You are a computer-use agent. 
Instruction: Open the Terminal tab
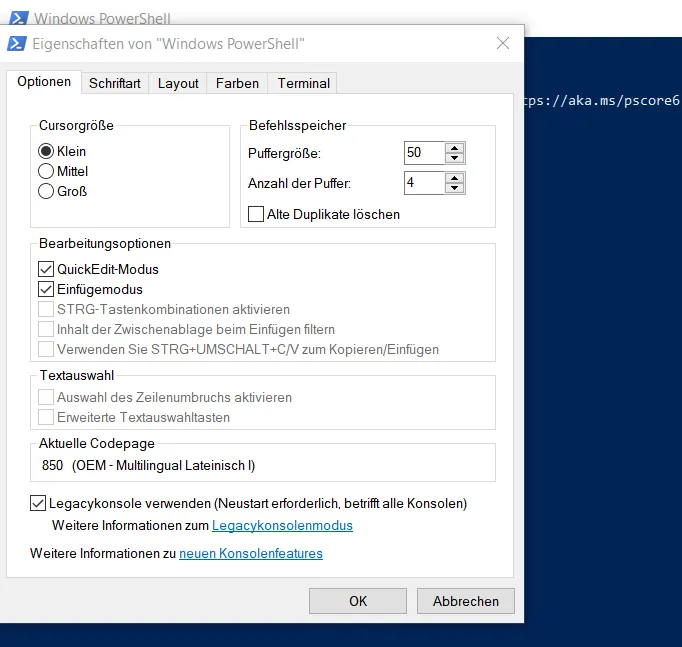point(304,83)
